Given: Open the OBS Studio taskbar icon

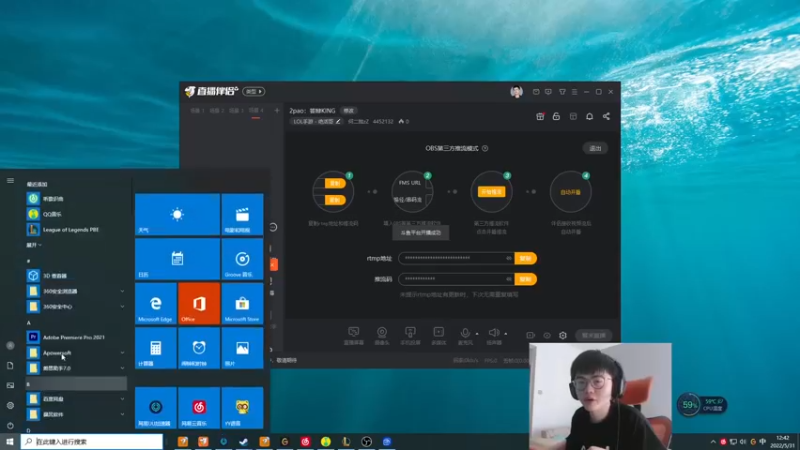Looking at the screenshot, I should coord(366,441).
